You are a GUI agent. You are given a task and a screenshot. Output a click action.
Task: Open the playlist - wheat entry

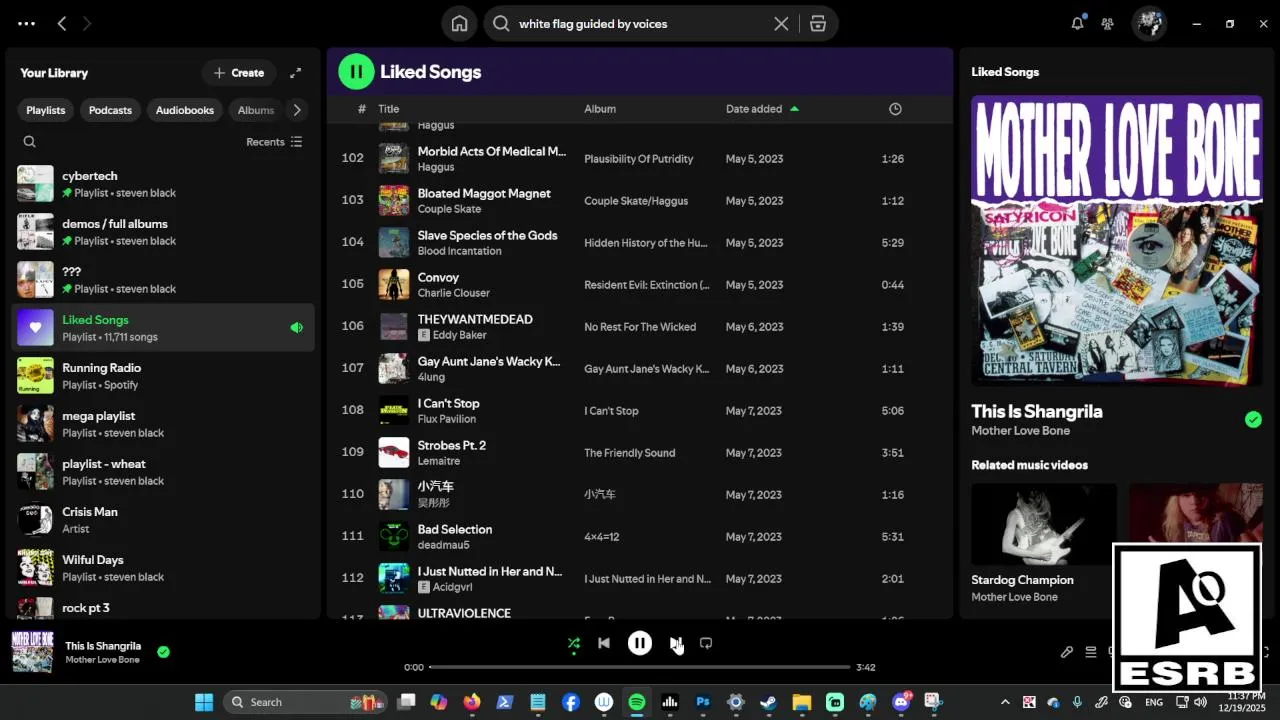coord(163,472)
